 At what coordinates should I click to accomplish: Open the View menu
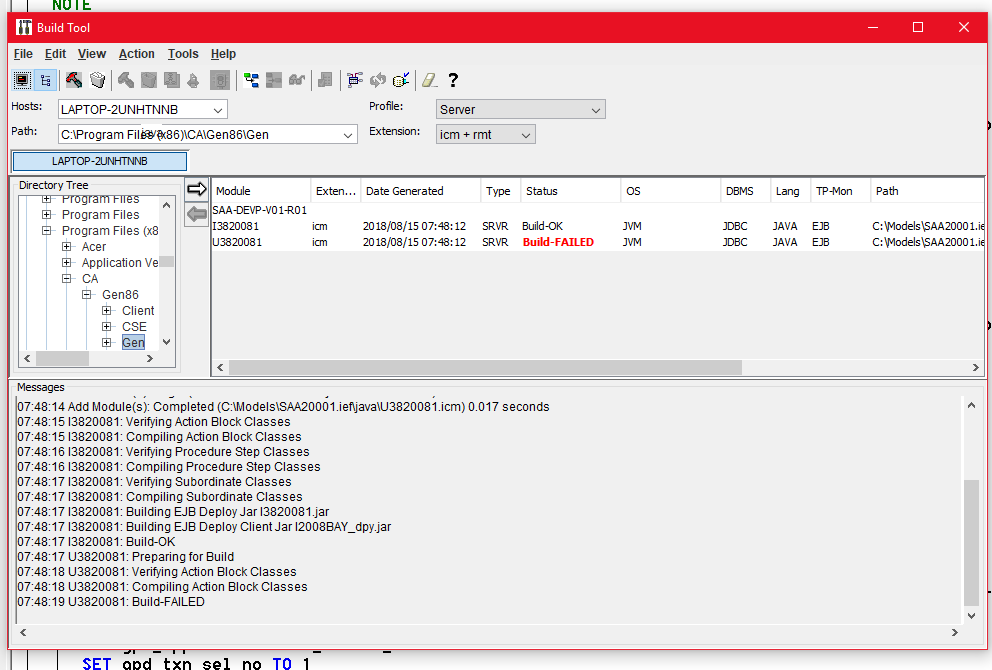[92, 54]
